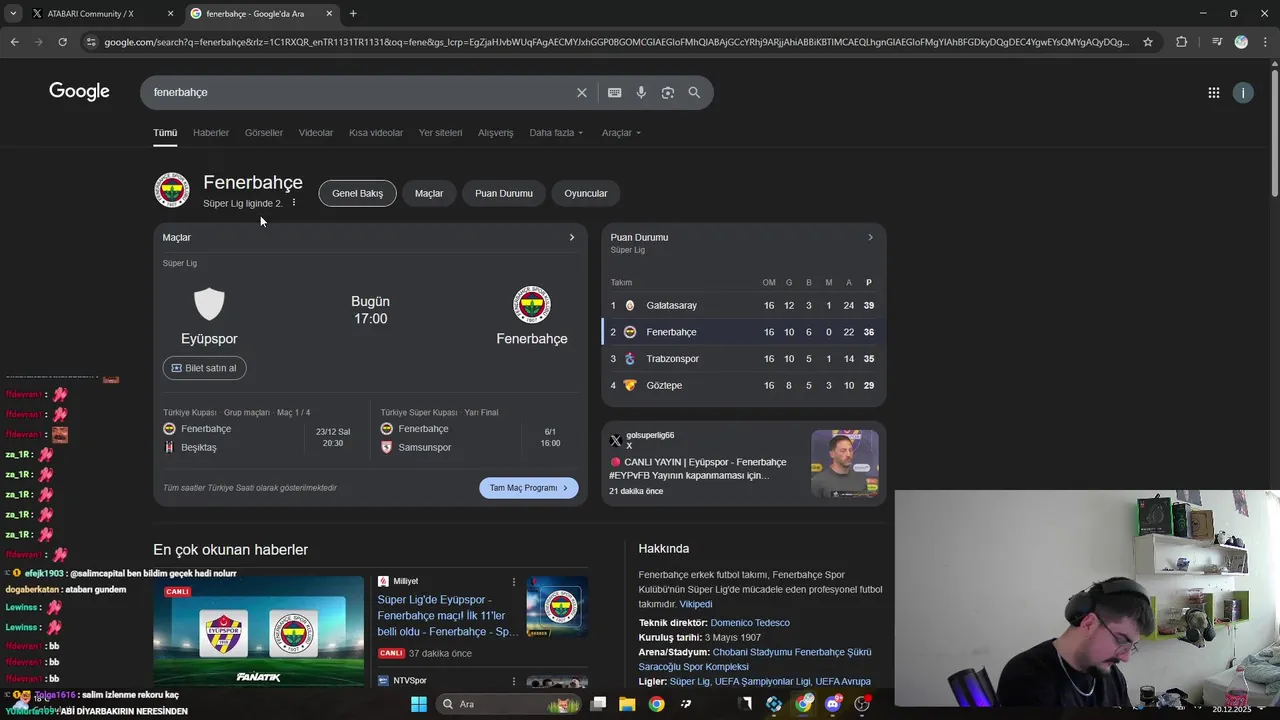View site information icon in address bar
Screen dimensions: 1280x720
click(x=91, y=42)
